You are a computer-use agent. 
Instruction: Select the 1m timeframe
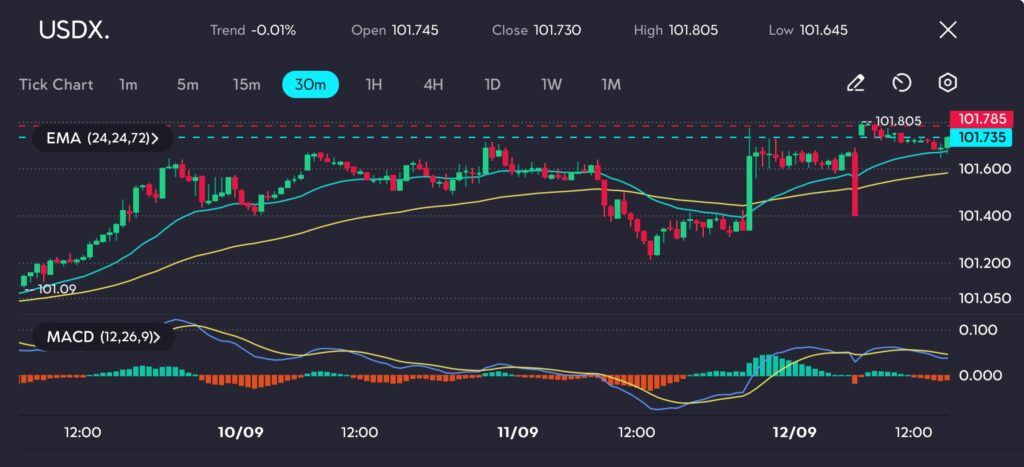click(x=128, y=84)
